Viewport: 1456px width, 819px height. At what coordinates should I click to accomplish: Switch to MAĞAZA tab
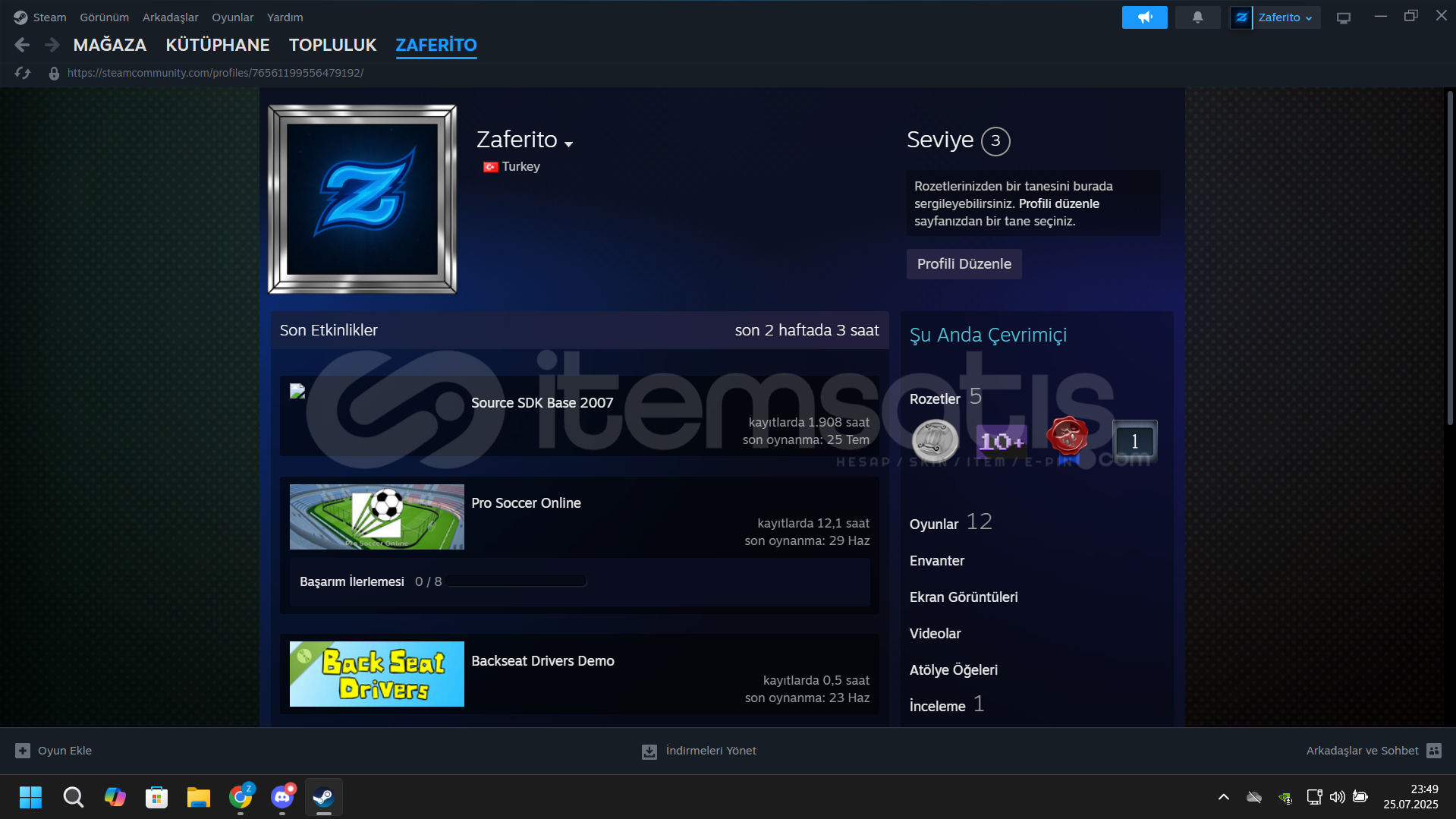(109, 45)
